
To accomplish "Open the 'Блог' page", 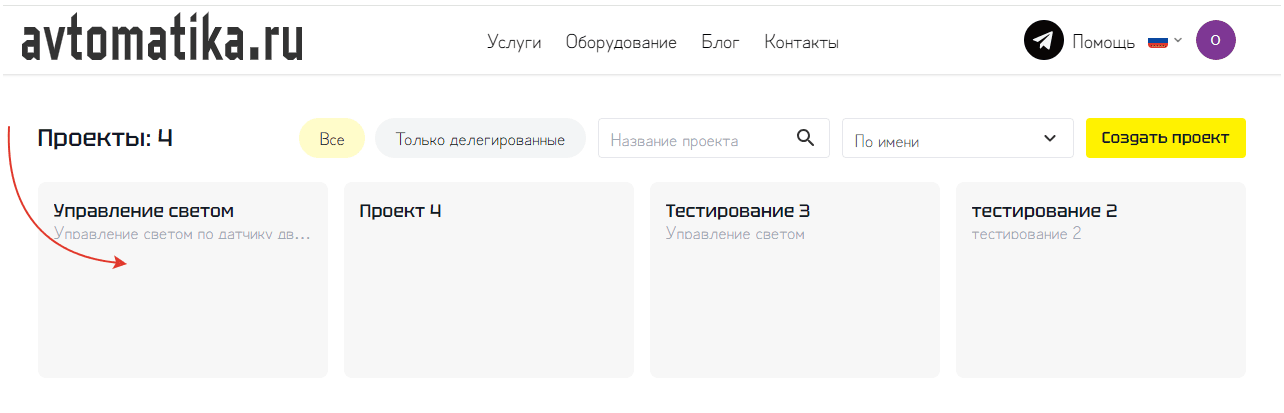I will click(x=720, y=42).
